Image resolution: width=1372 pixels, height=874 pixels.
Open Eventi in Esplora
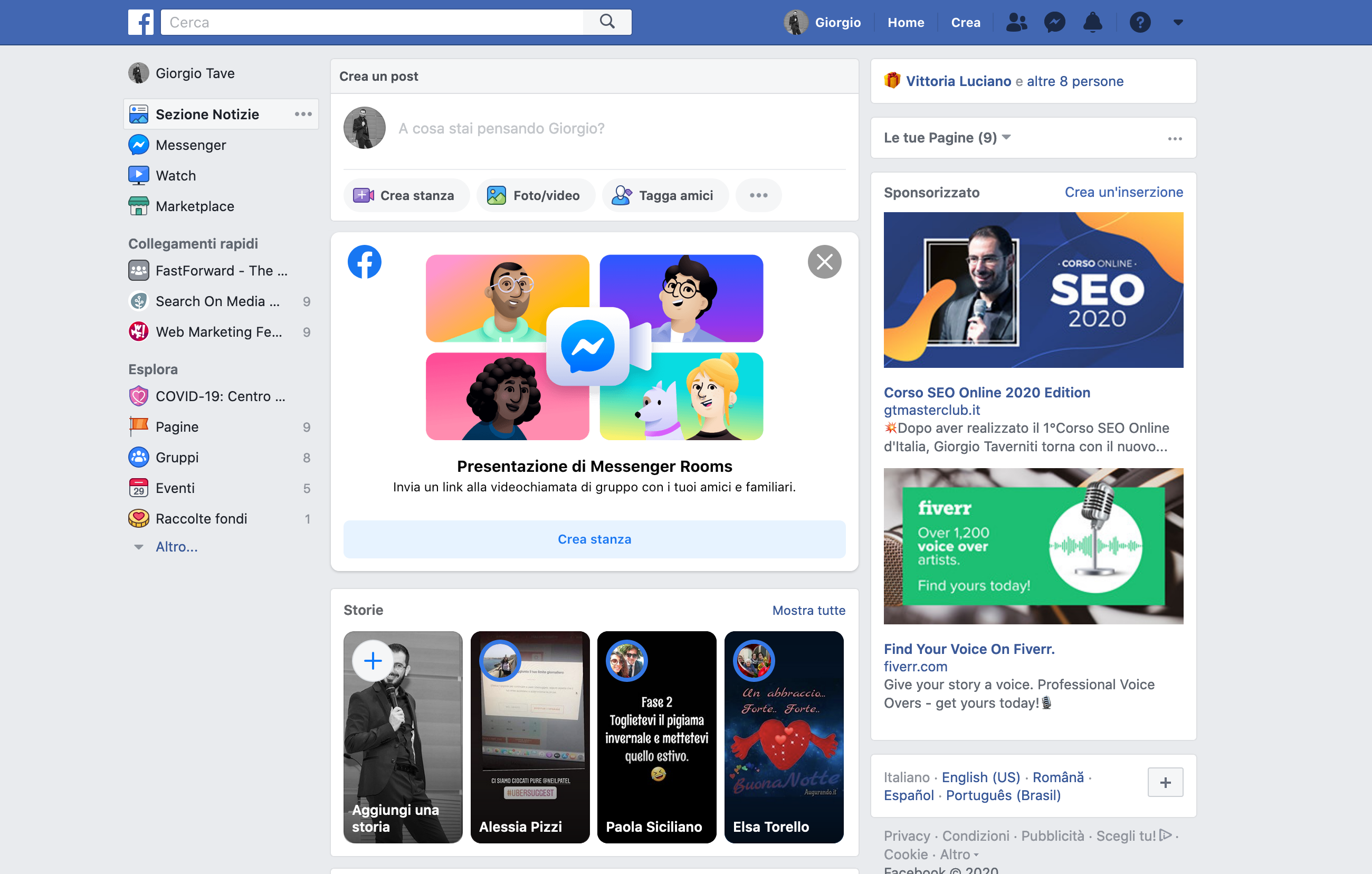tap(162, 488)
